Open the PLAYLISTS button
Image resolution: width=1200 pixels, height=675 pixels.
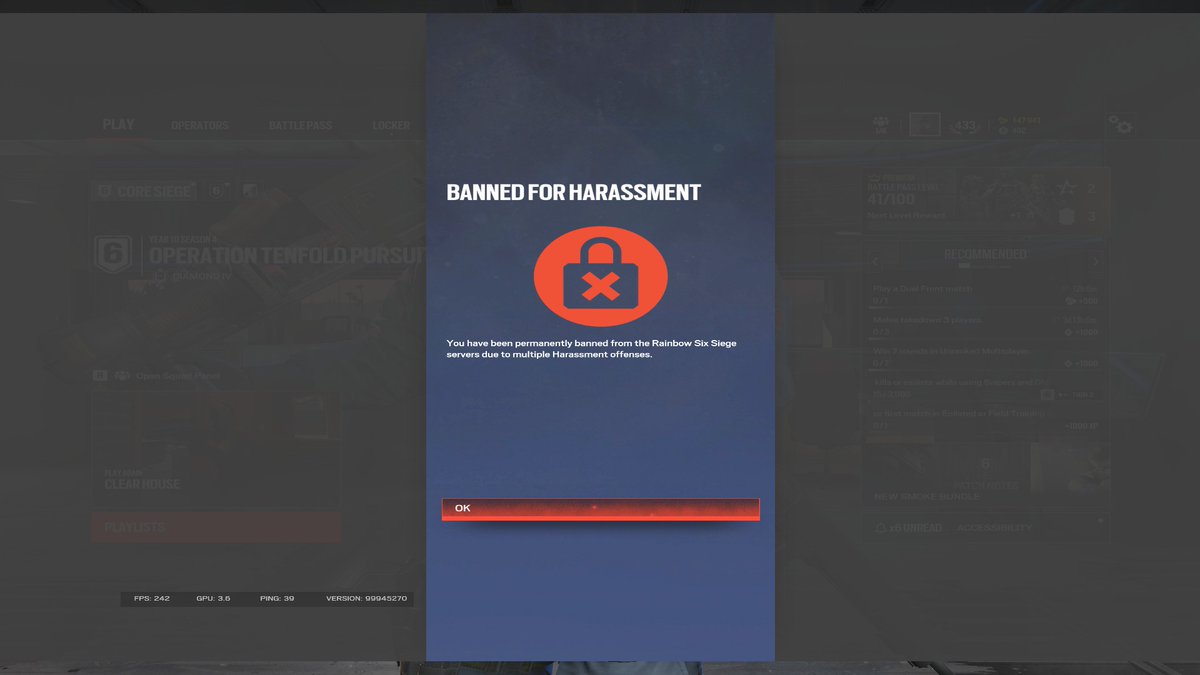coord(216,527)
